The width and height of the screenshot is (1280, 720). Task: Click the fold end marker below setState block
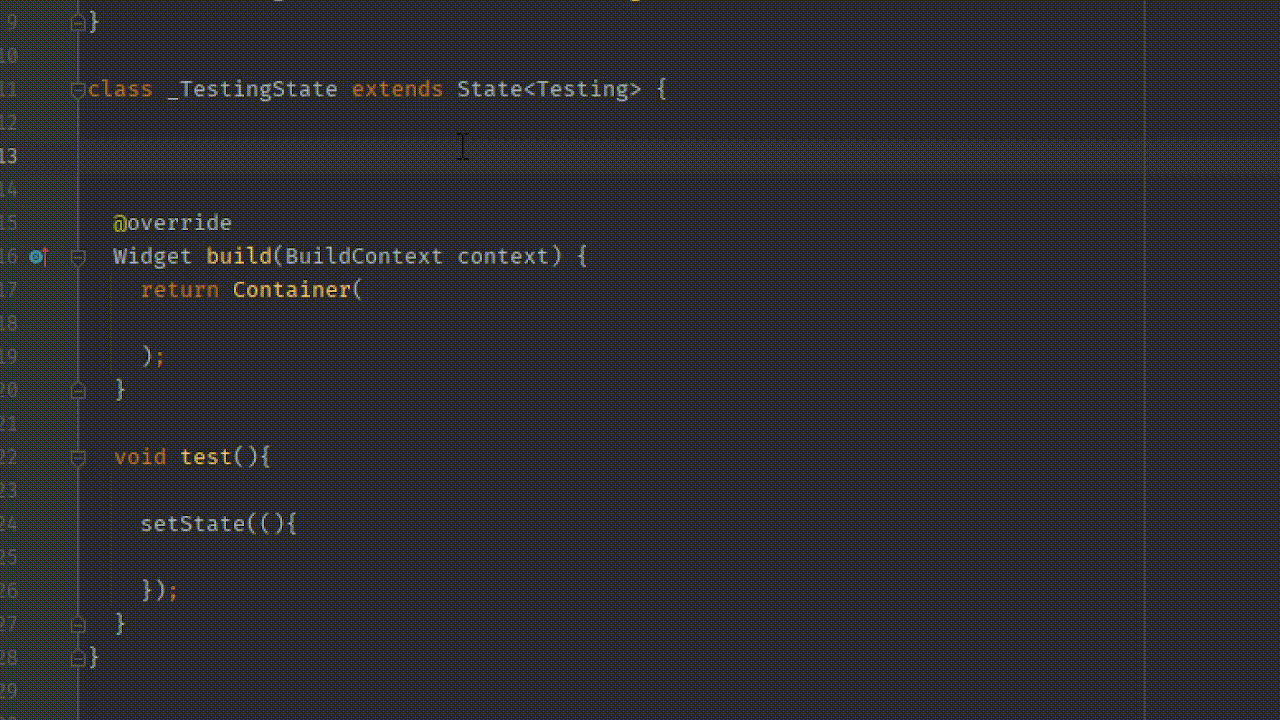pyautogui.click(x=78, y=624)
